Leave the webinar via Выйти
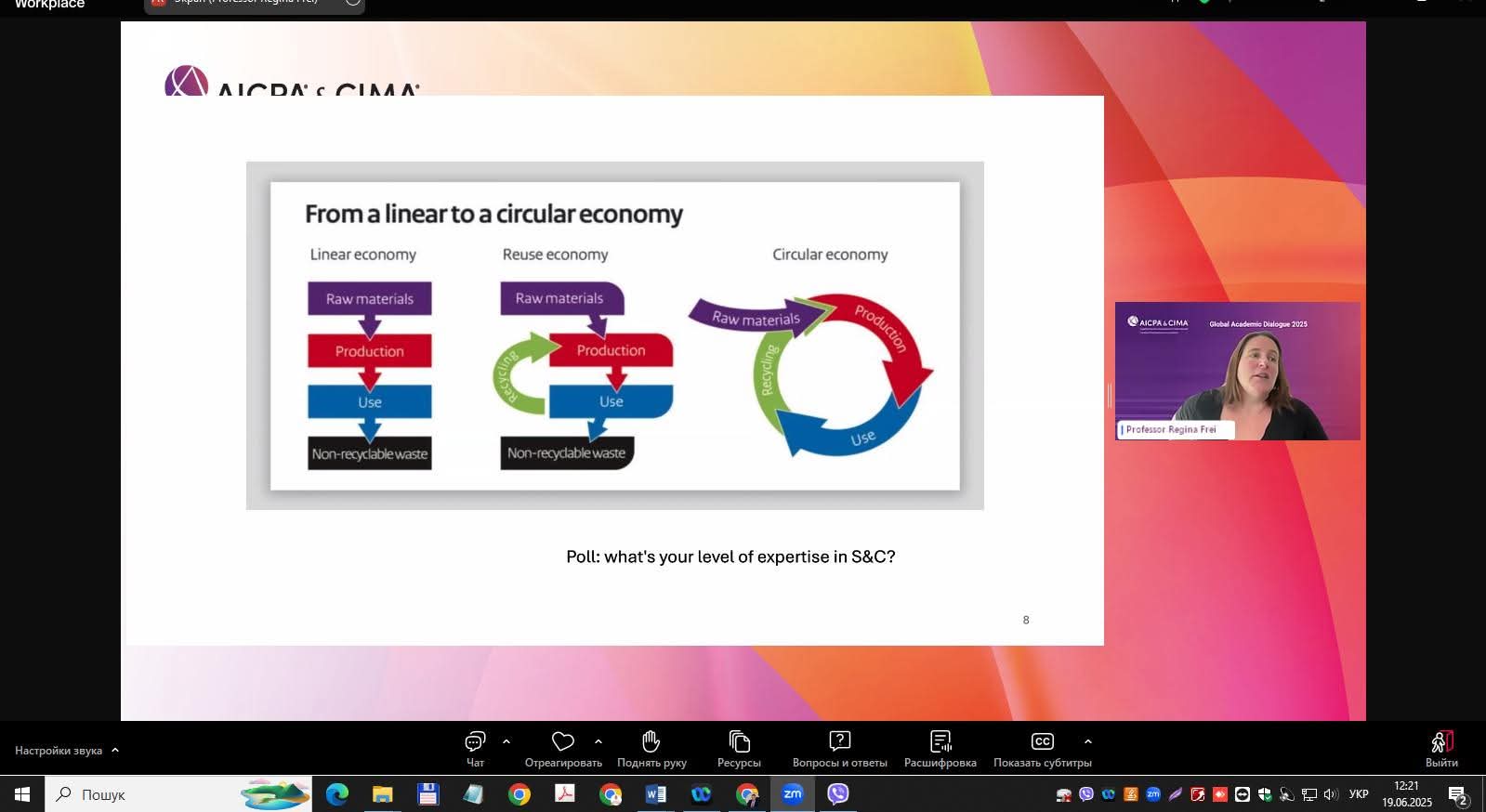The height and width of the screenshot is (812, 1486). [x=1441, y=744]
